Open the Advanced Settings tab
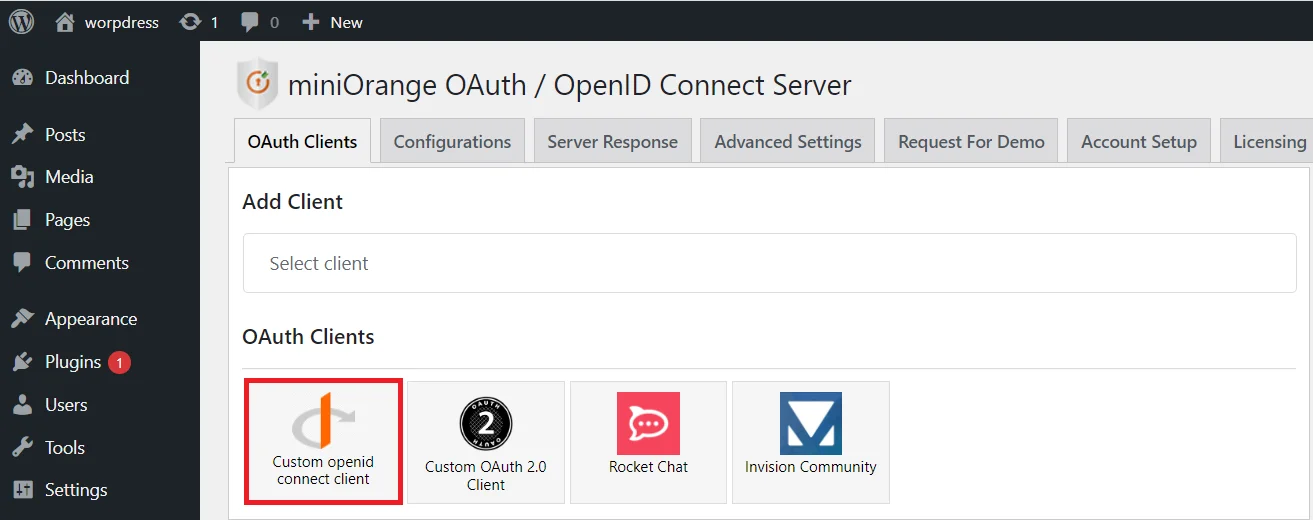 click(788, 141)
